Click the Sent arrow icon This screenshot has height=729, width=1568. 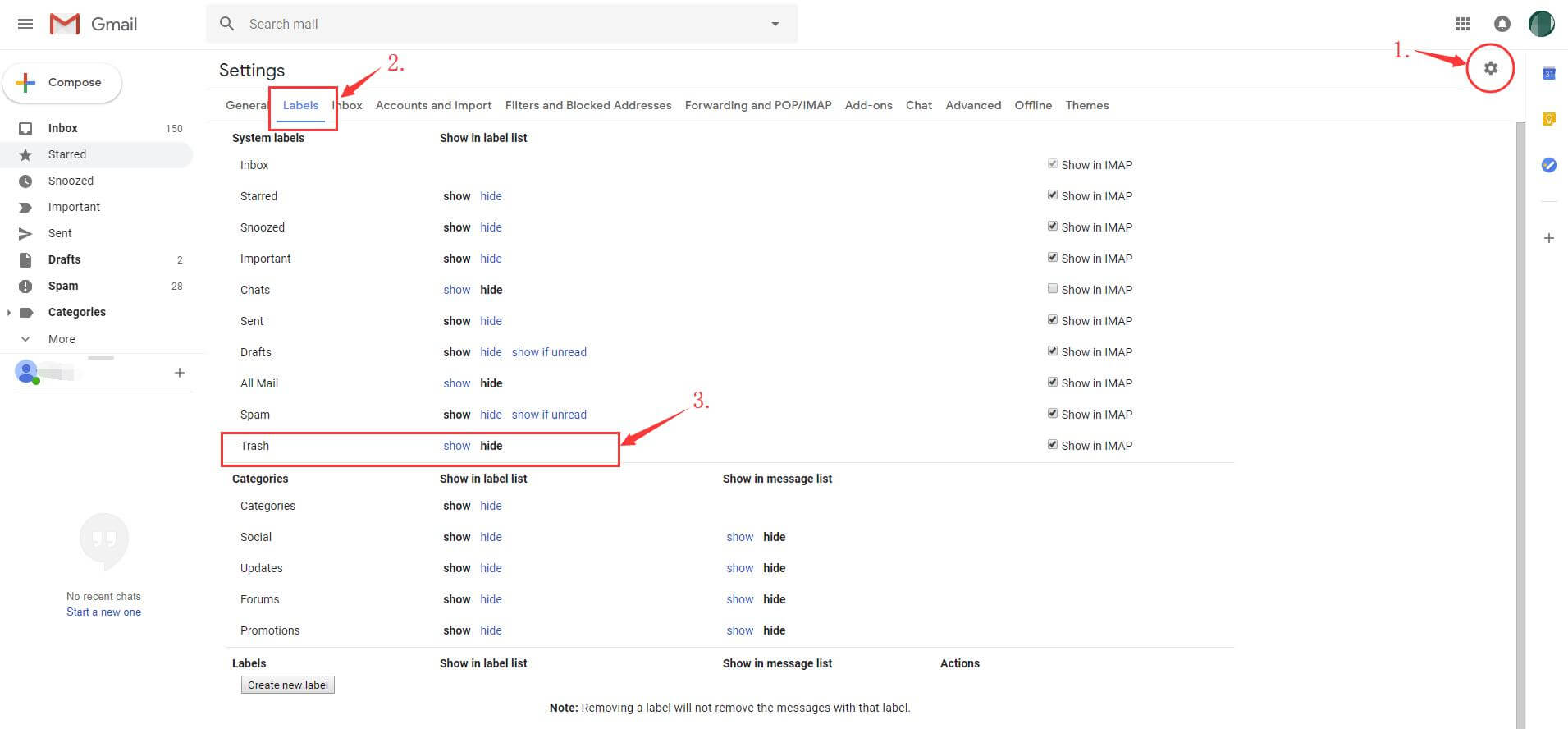point(25,233)
